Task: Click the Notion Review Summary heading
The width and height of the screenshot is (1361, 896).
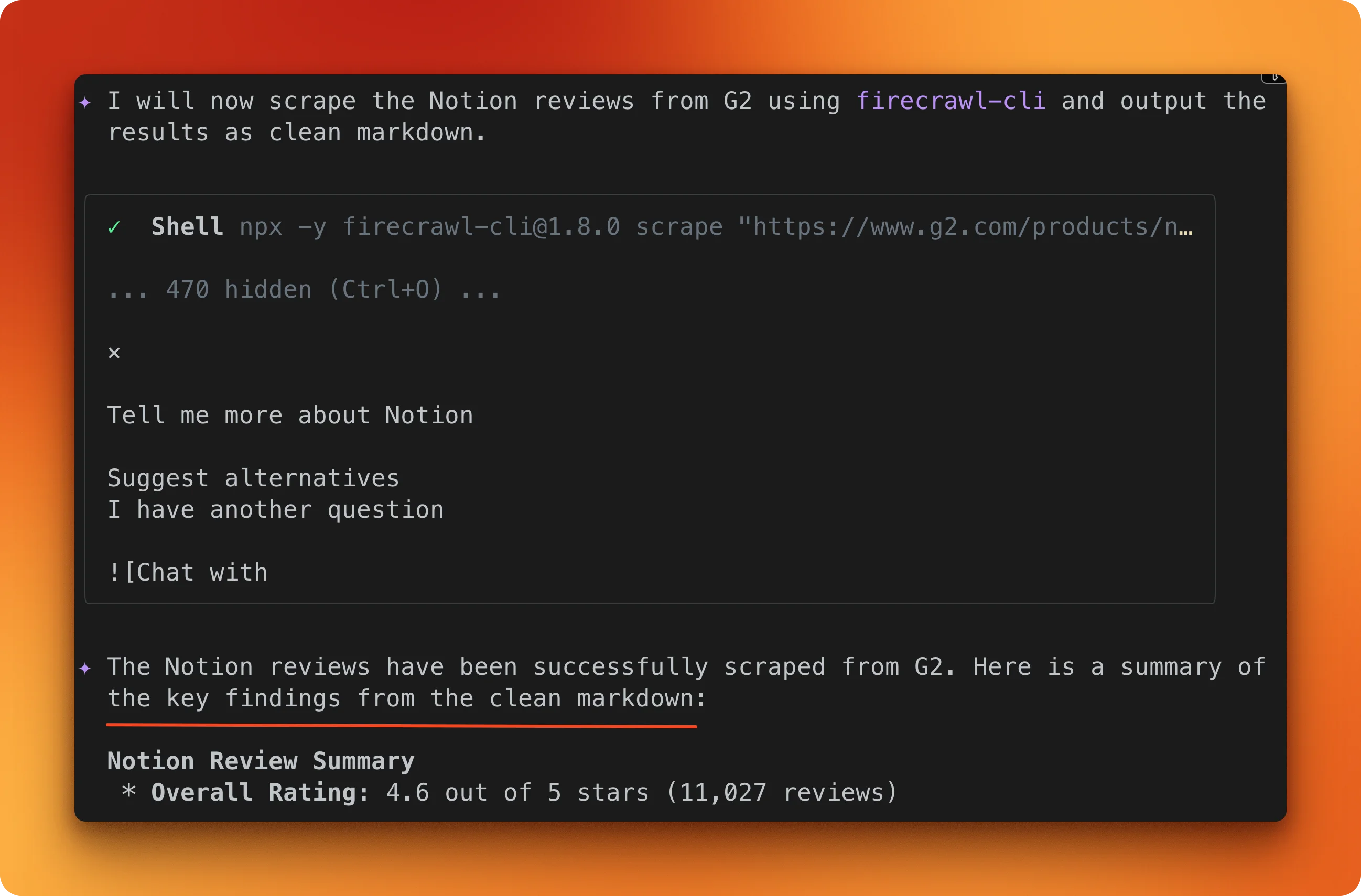Action: coord(261,761)
